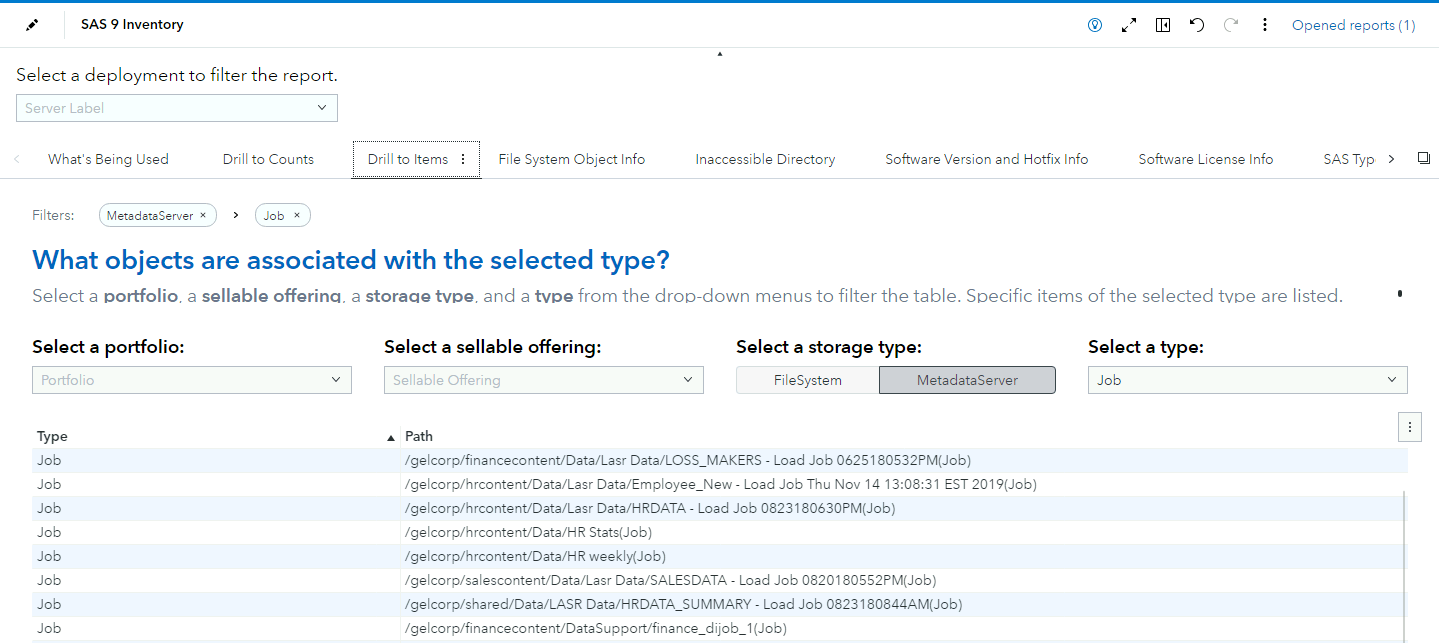Open the Server Label dropdown
Viewport: 1439px width, 643px height.
(x=176, y=107)
